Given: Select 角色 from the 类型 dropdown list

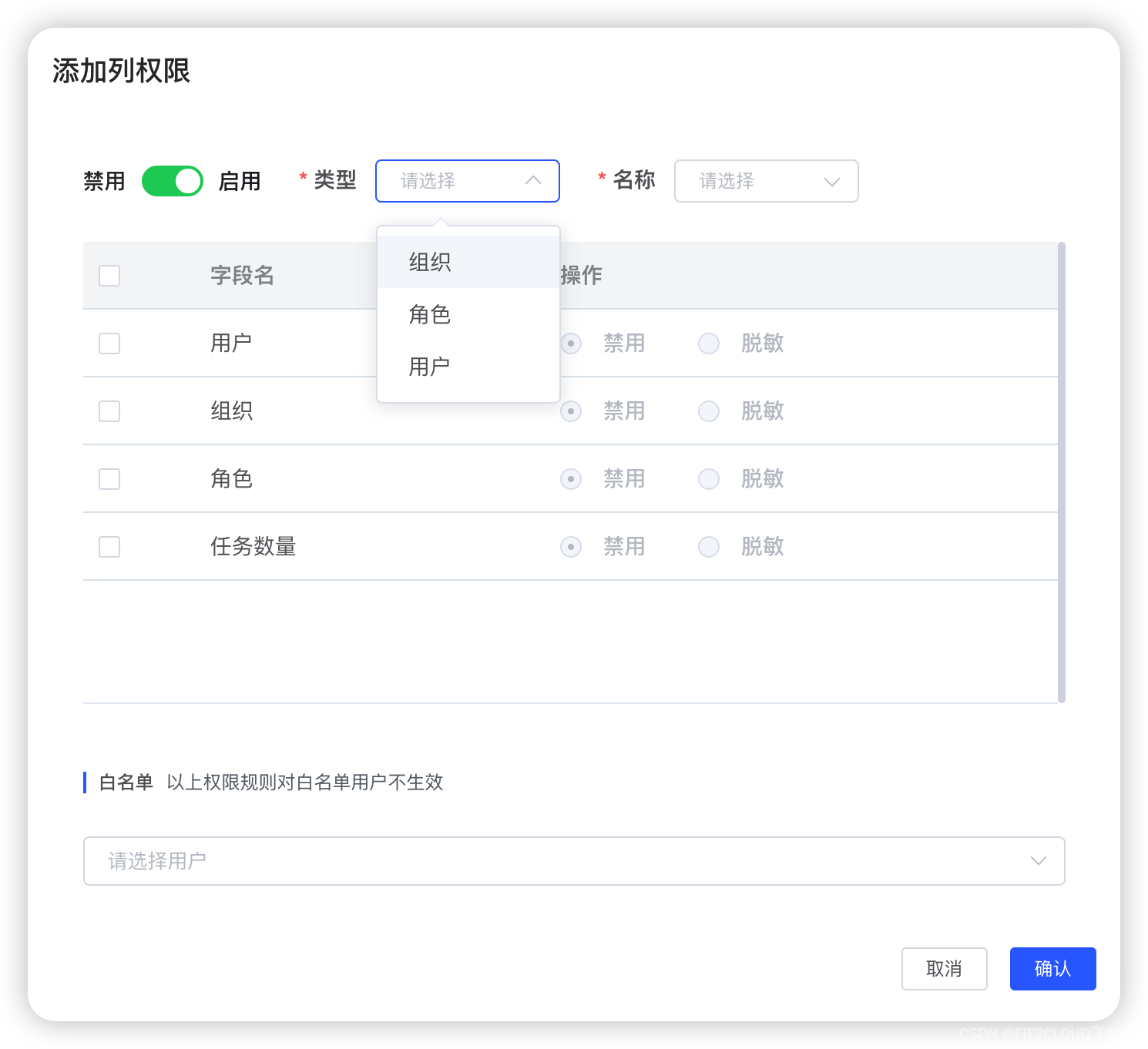Looking at the screenshot, I should 429,314.
